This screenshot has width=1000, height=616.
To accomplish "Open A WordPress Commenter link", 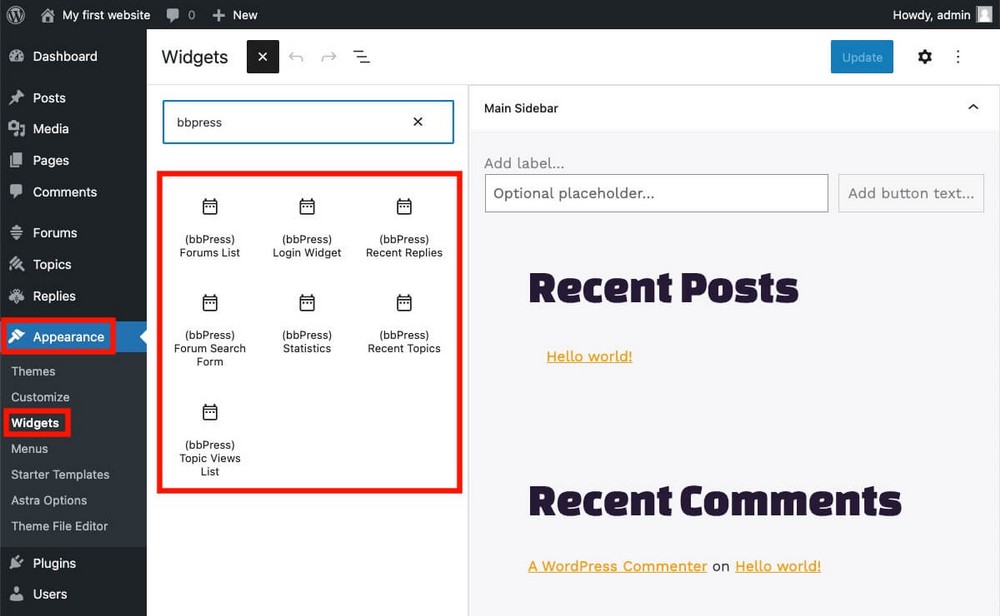I will (617, 566).
